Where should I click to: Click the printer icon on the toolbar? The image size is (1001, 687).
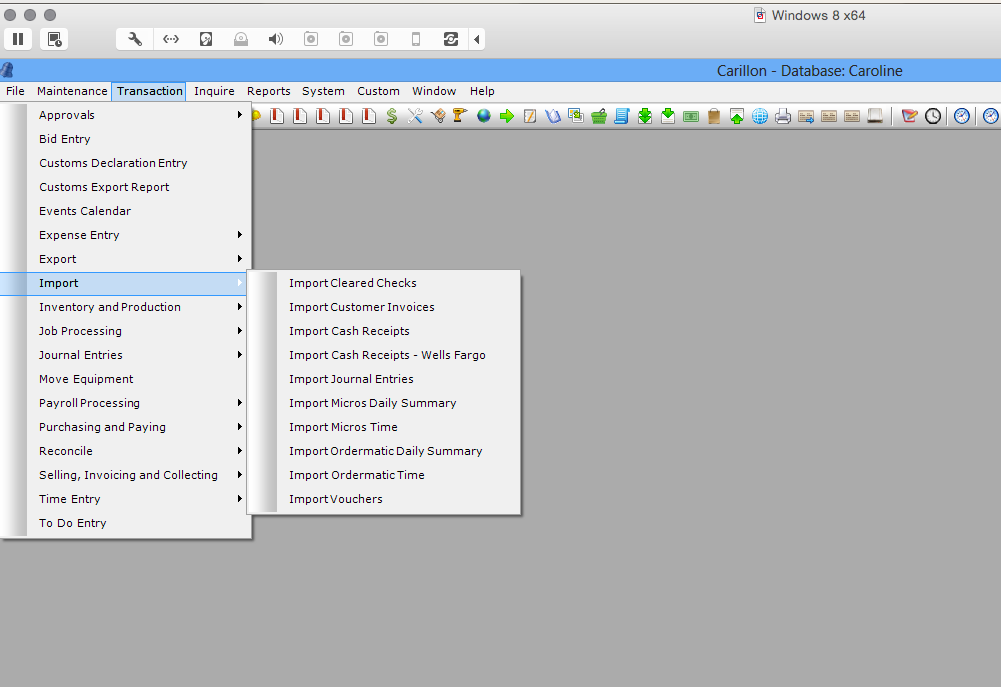781,115
